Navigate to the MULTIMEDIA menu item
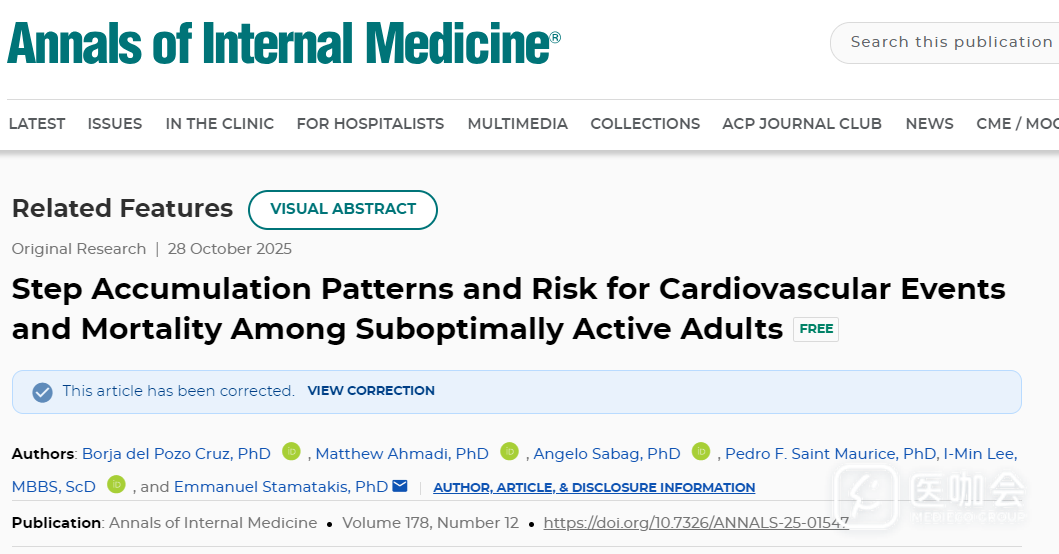The width and height of the screenshot is (1059, 554). pos(517,124)
